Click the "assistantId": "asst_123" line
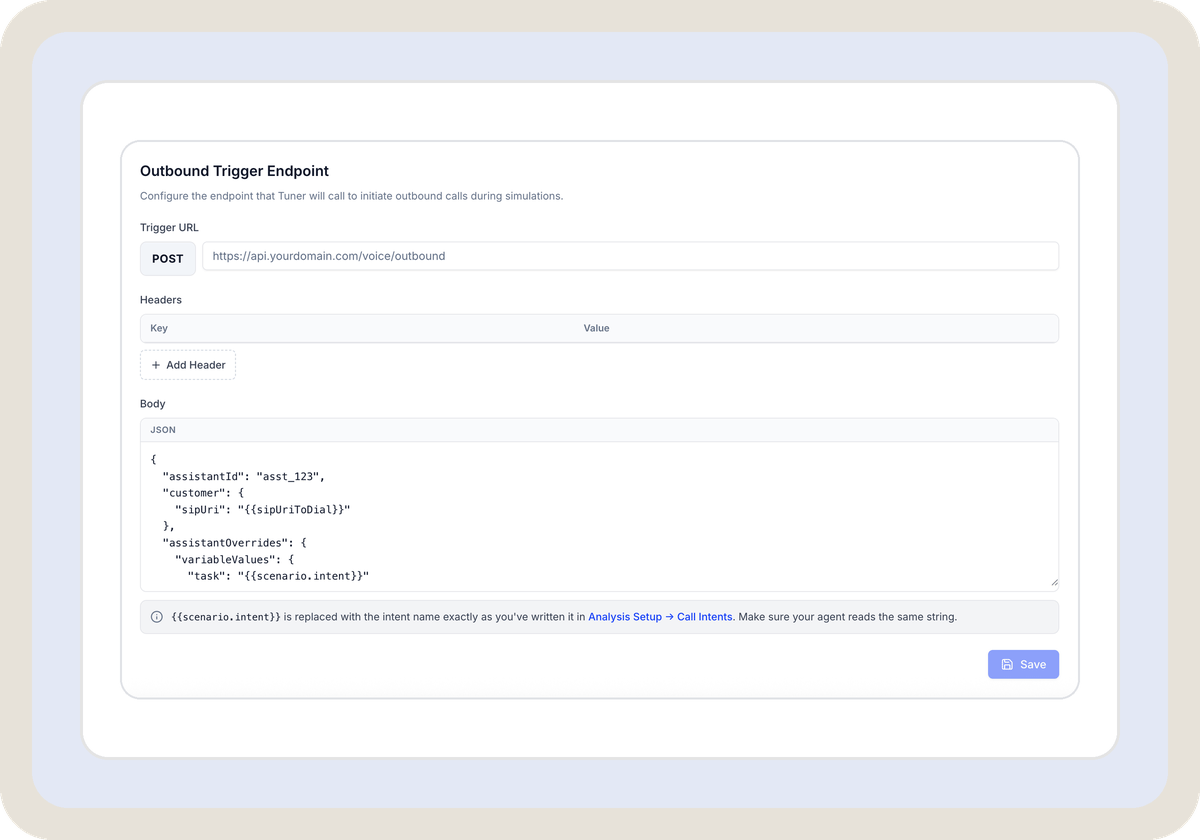 [x=244, y=476]
